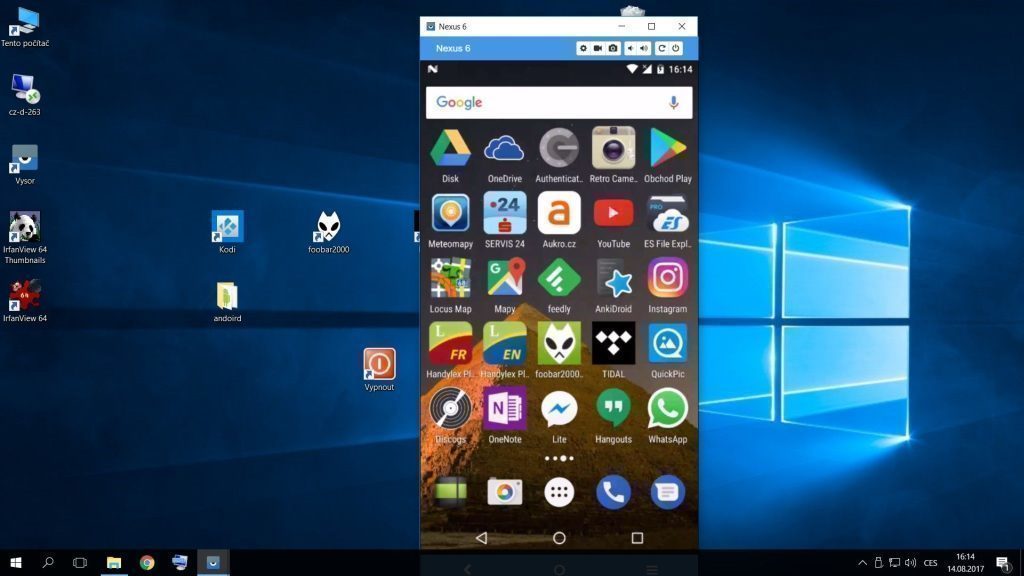Select the Vypnout desktop shortcut
This screenshot has height=576, width=1024.
click(379, 370)
